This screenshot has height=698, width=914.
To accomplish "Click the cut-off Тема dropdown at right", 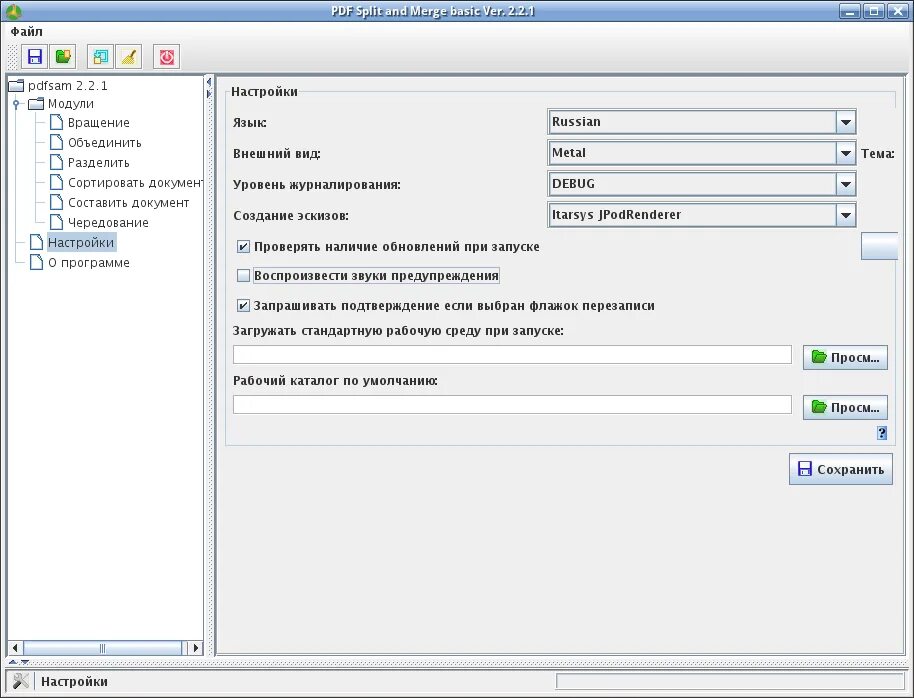I will (x=879, y=245).
